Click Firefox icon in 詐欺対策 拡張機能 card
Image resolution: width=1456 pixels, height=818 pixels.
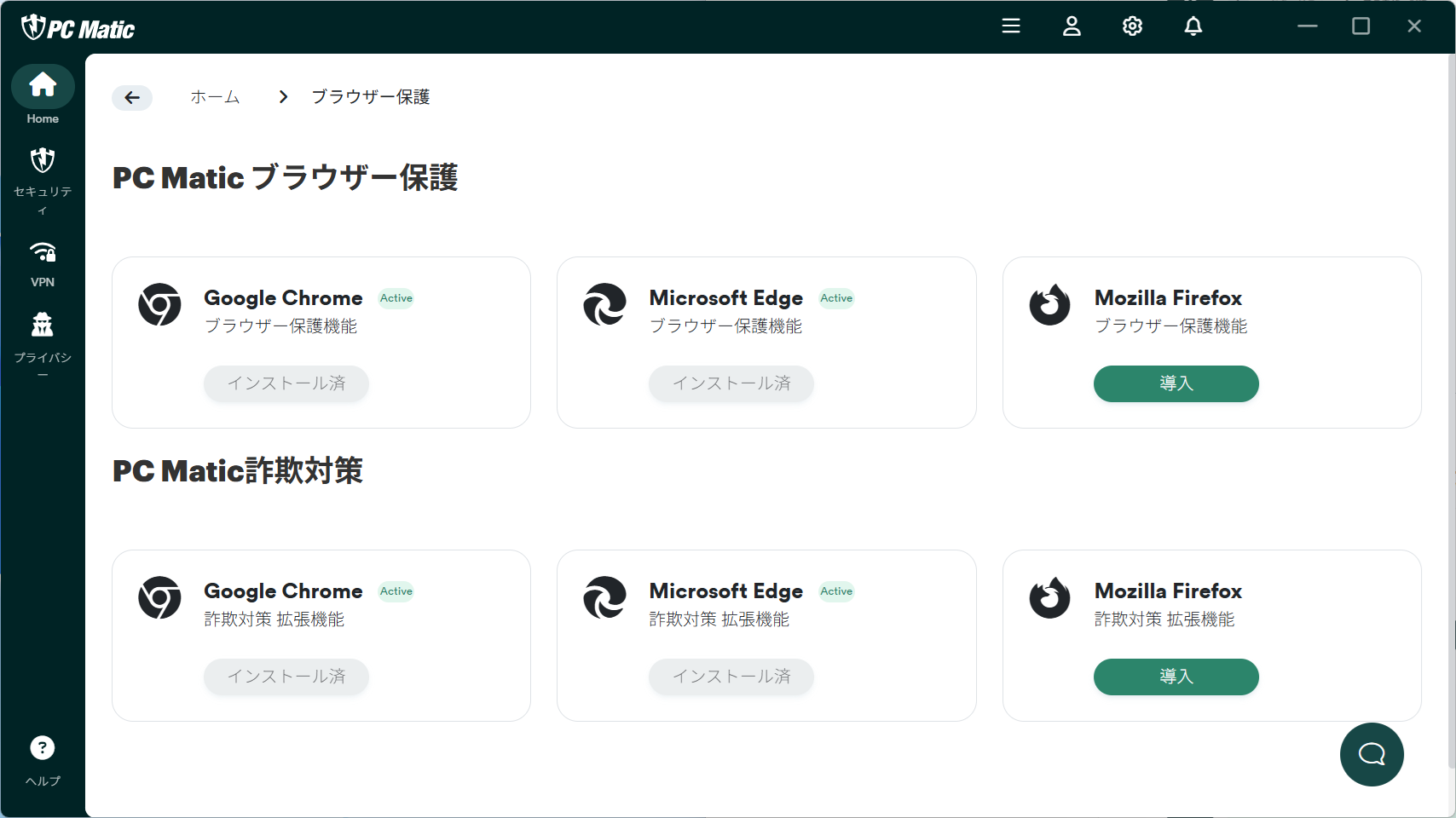point(1049,598)
